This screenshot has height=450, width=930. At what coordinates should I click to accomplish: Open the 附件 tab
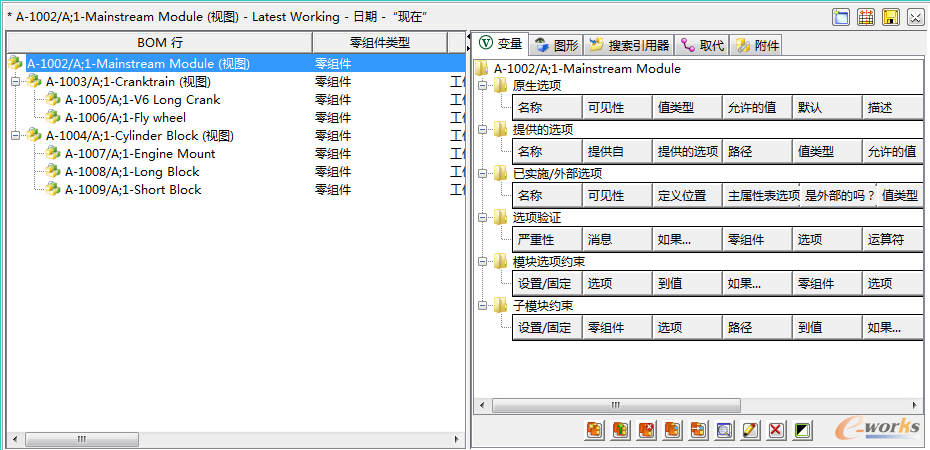[757, 45]
